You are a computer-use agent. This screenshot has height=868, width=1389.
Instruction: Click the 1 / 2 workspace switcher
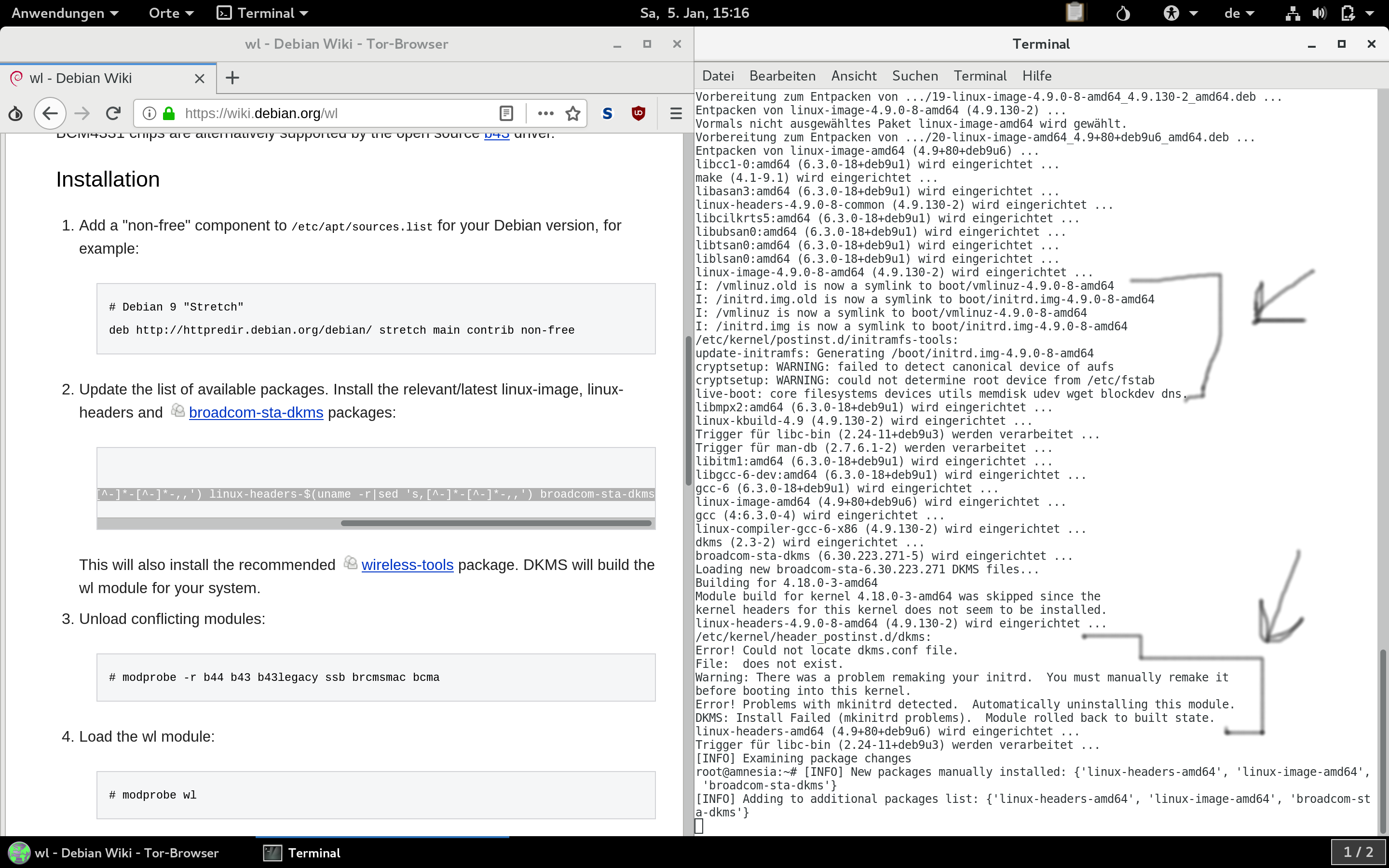(x=1358, y=853)
